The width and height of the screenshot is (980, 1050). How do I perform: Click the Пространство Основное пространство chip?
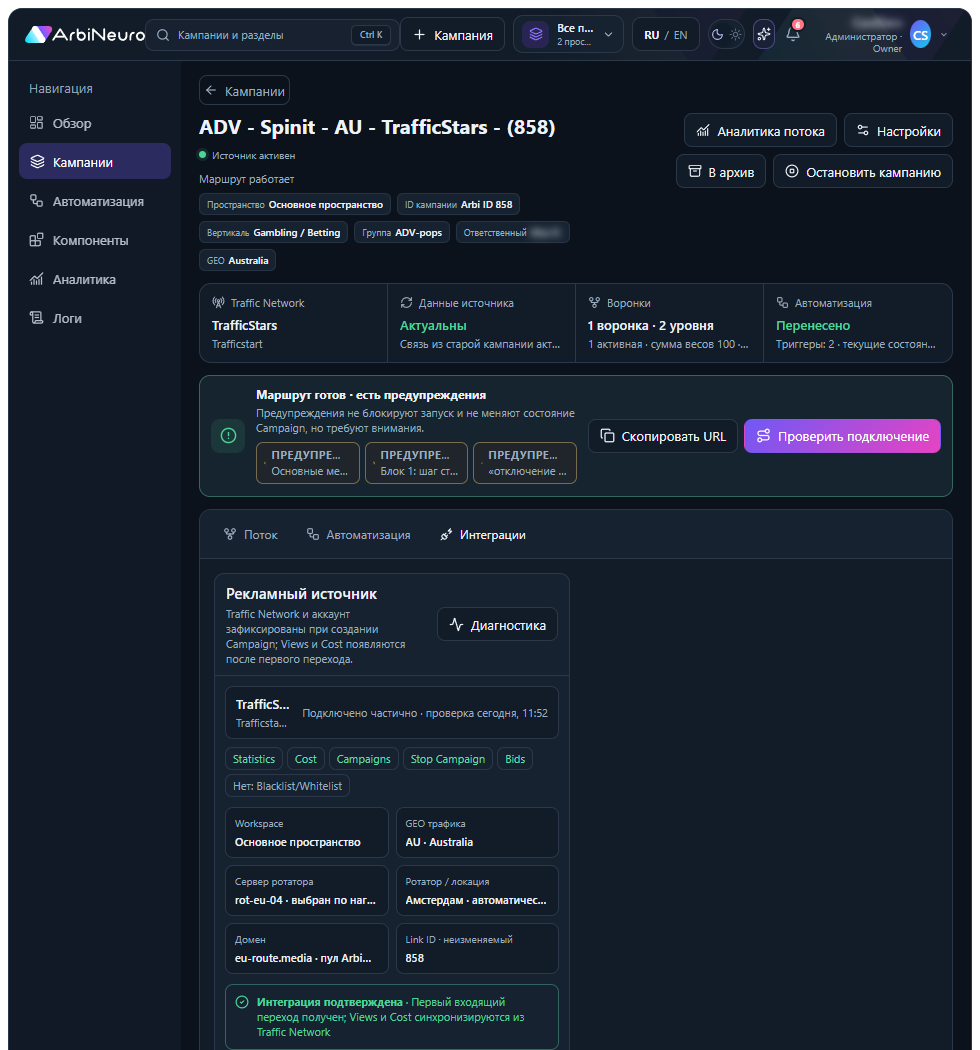[x=295, y=204]
